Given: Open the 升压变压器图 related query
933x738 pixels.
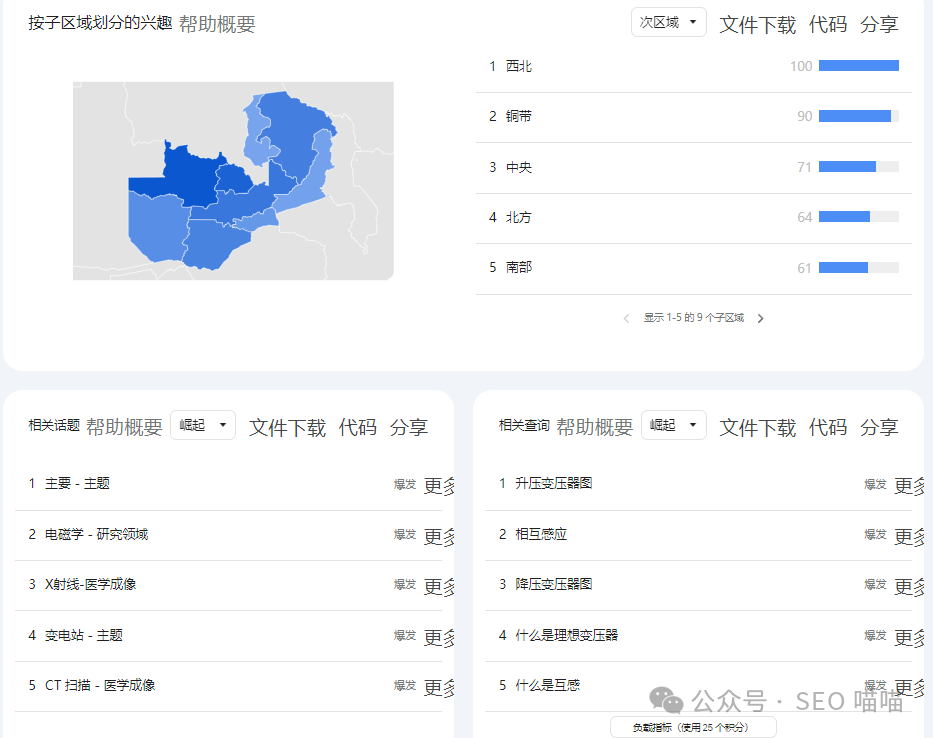Looking at the screenshot, I should (553, 484).
